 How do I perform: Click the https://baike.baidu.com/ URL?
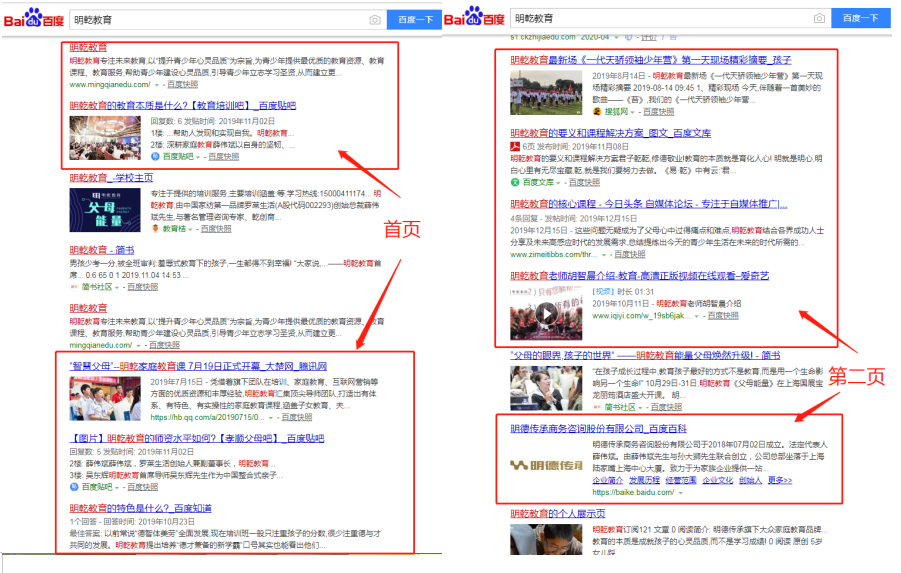633,493
